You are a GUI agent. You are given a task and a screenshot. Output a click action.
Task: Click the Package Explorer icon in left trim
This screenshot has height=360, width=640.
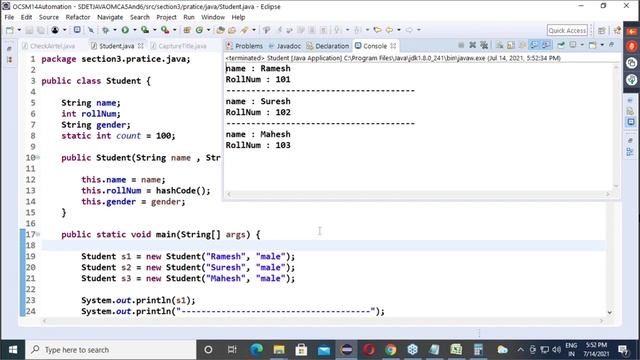pos(9,60)
